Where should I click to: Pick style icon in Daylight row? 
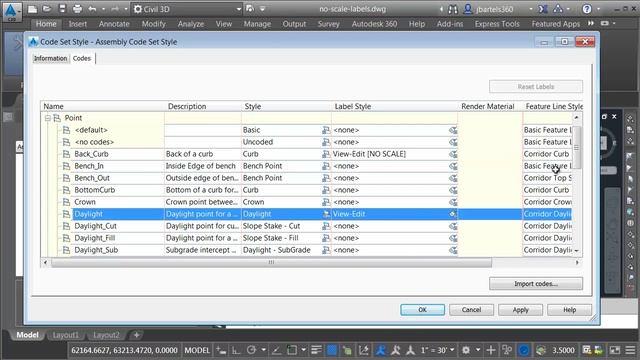(x=326, y=214)
